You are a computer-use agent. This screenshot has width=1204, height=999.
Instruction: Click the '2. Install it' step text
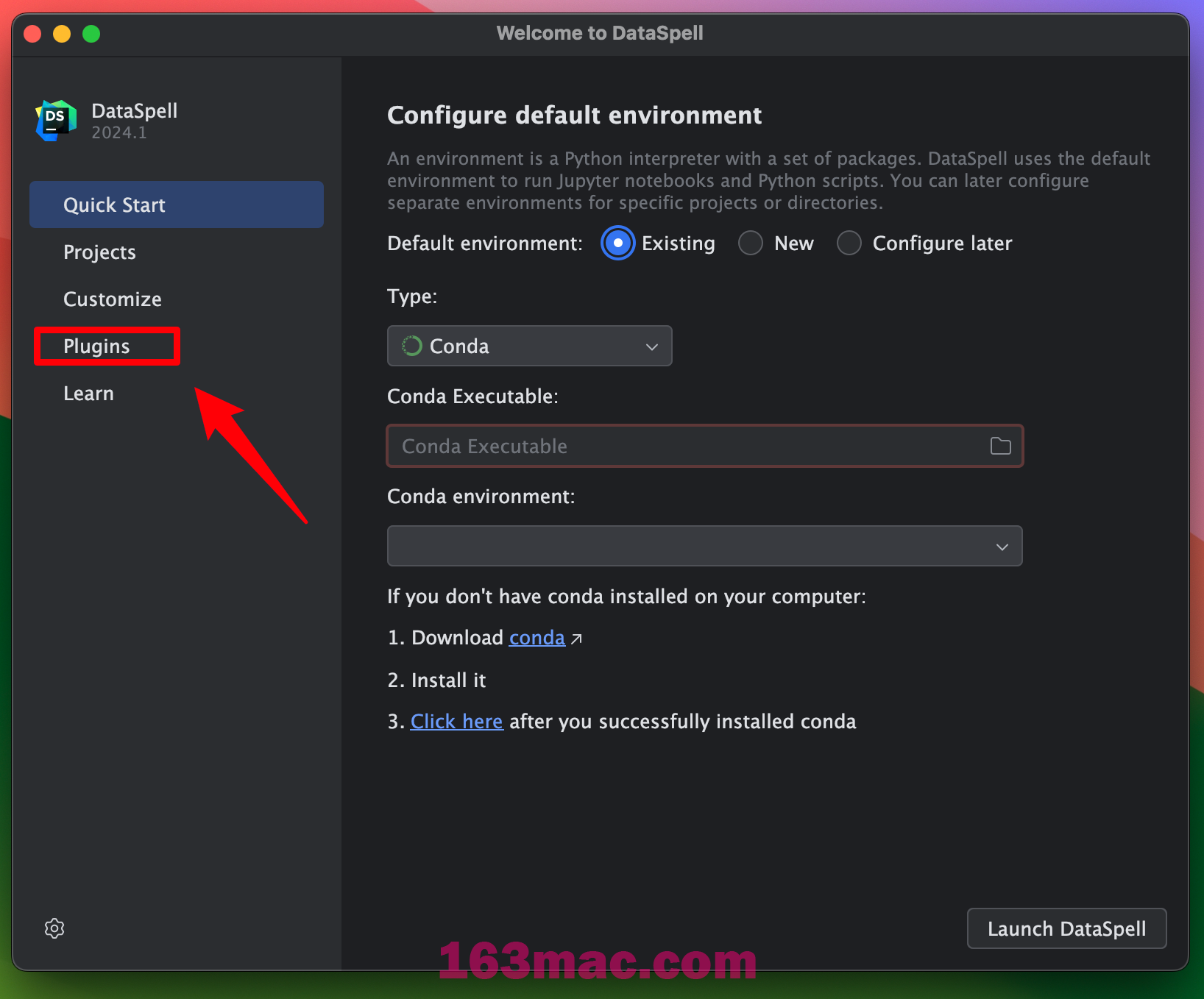click(x=436, y=680)
